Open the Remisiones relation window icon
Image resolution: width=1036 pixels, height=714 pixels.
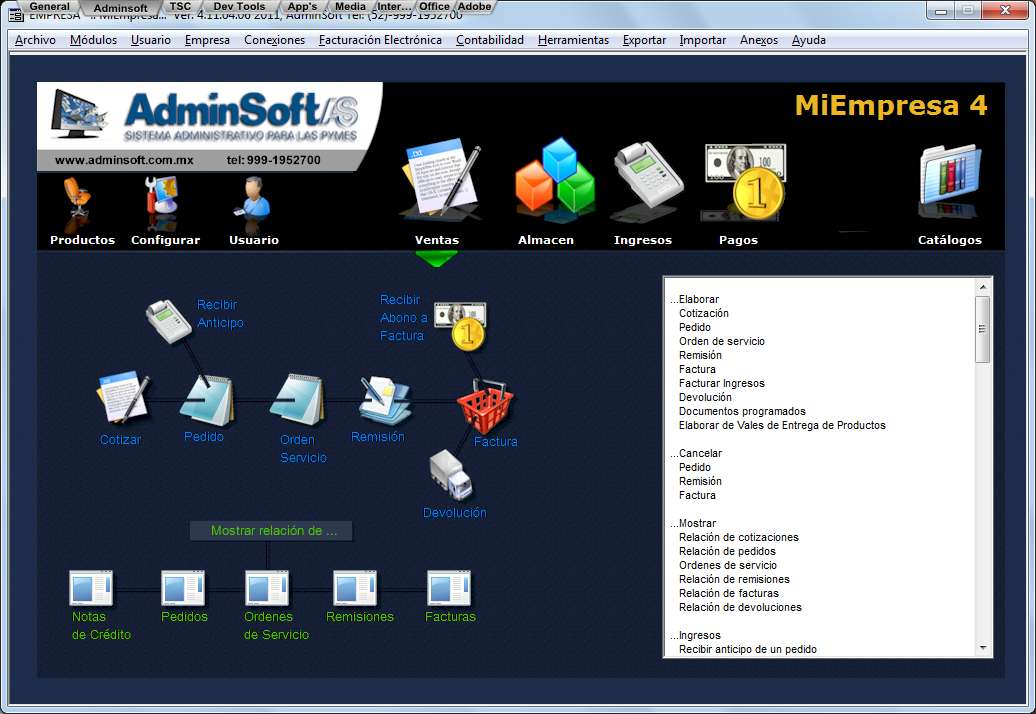point(355,588)
